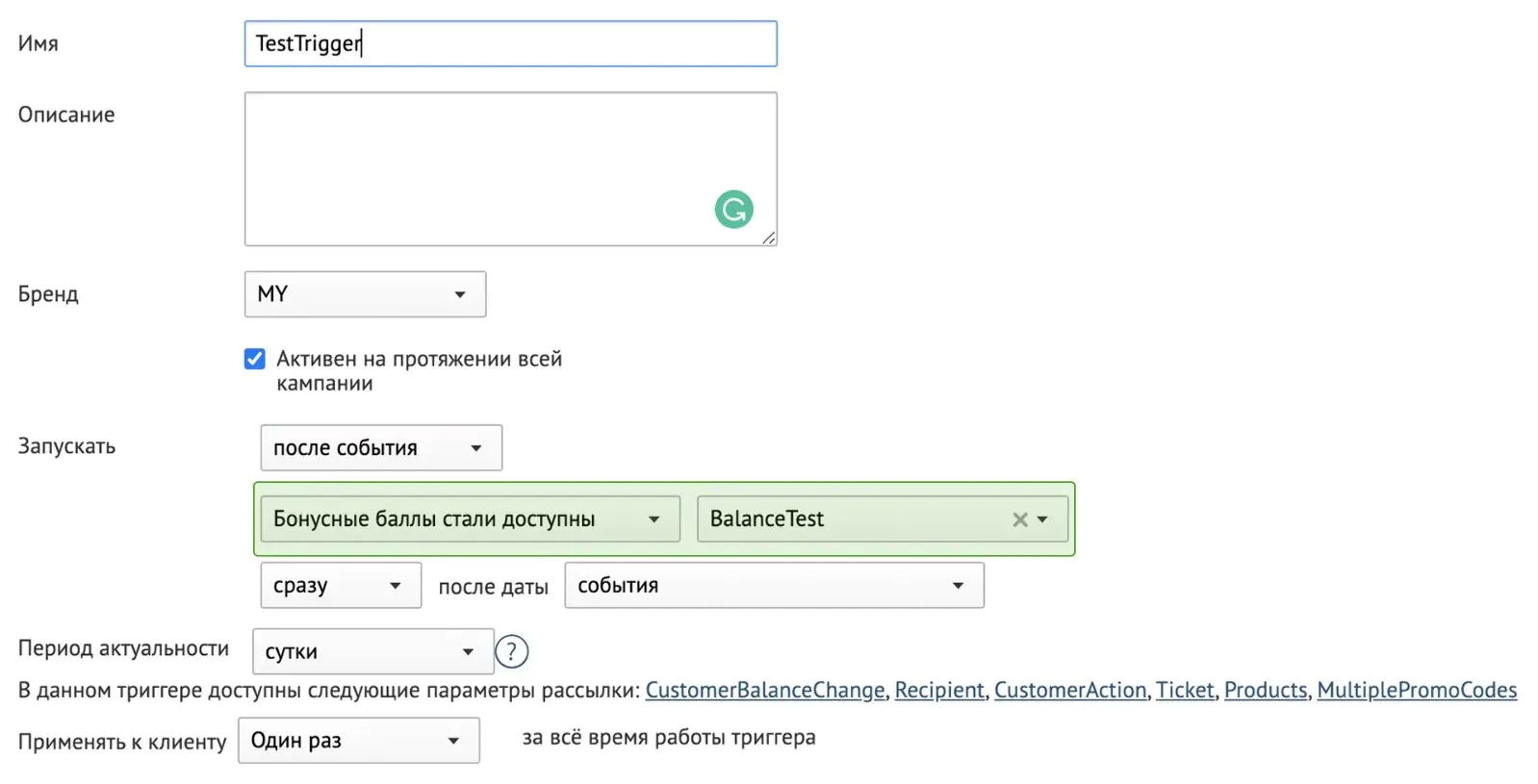
Task: Click inside the Описание text area
Action: point(510,169)
